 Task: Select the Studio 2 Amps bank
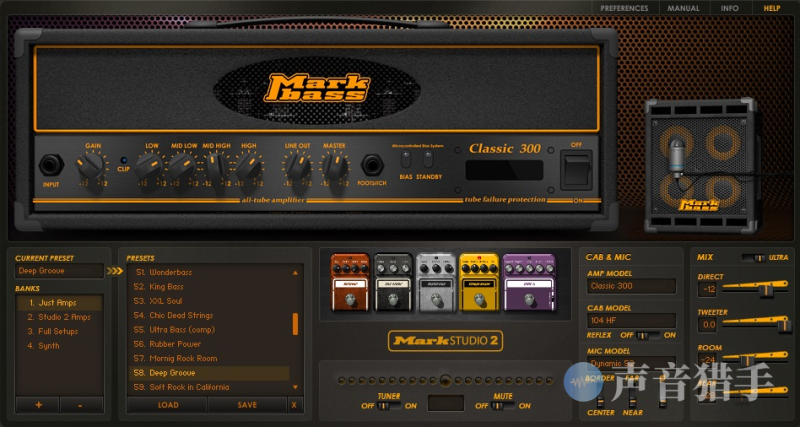click(60, 317)
